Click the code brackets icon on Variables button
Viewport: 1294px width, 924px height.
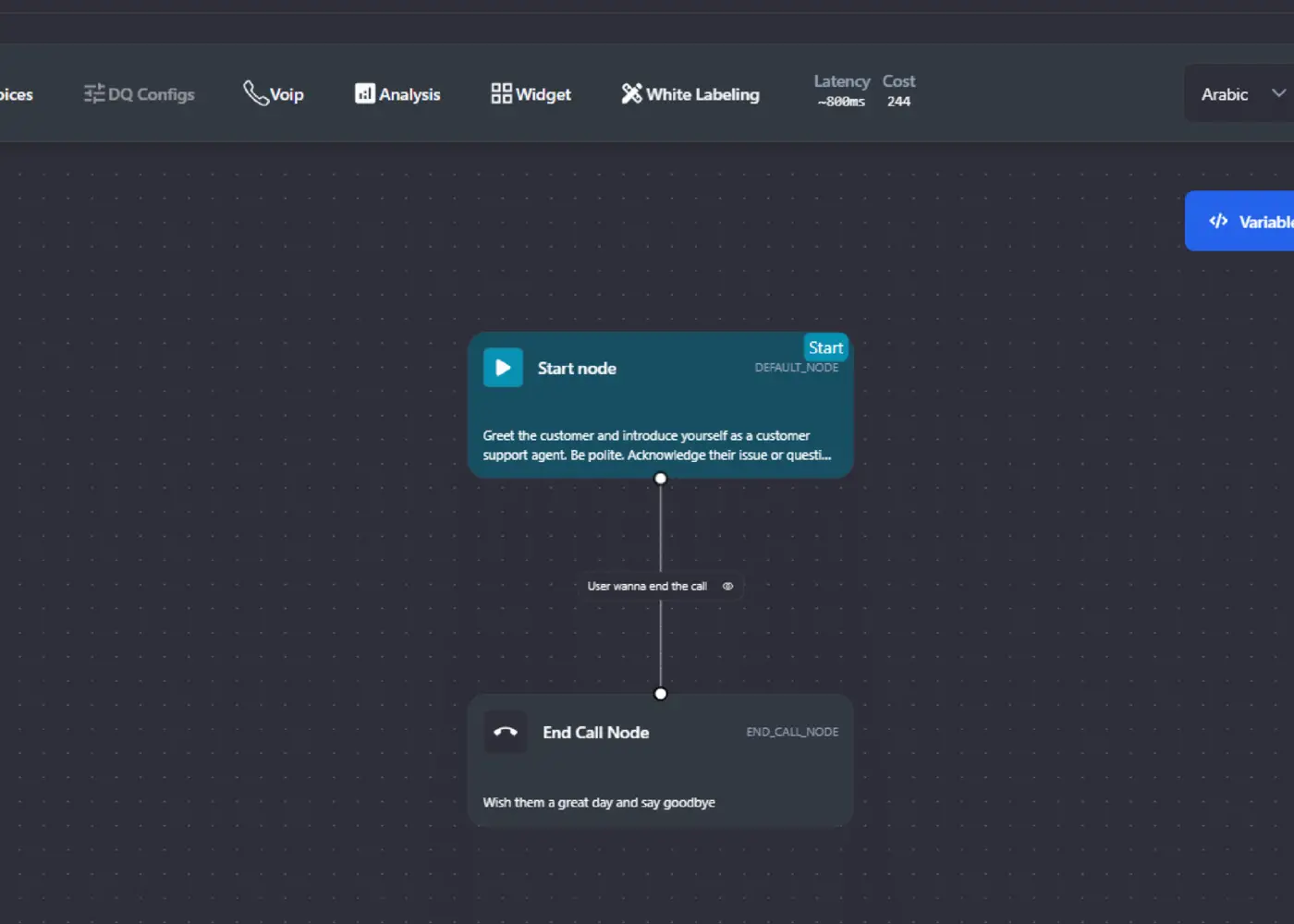(1218, 221)
